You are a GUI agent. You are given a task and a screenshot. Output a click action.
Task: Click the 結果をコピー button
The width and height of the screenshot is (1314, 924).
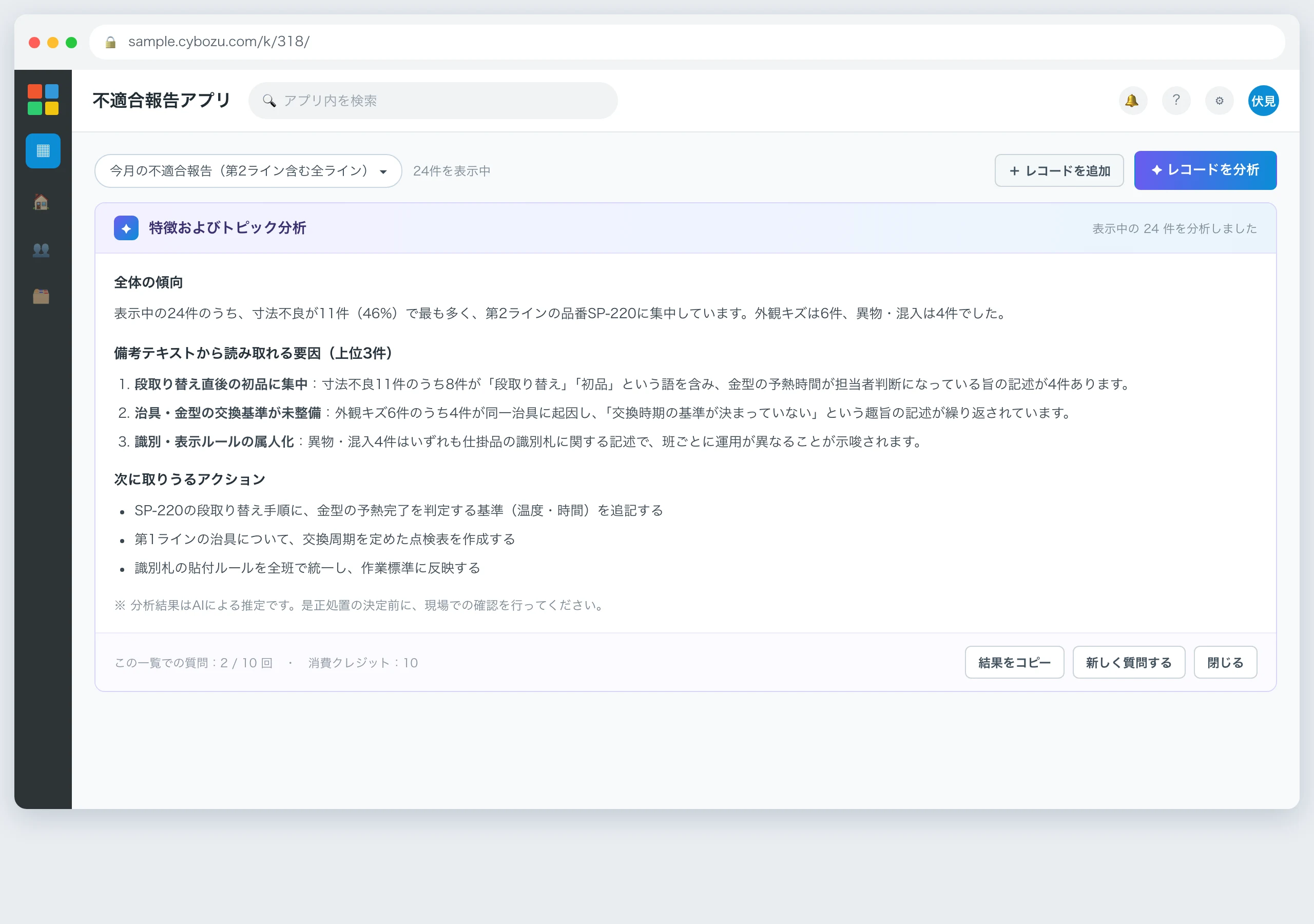[x=1014, y=662]
